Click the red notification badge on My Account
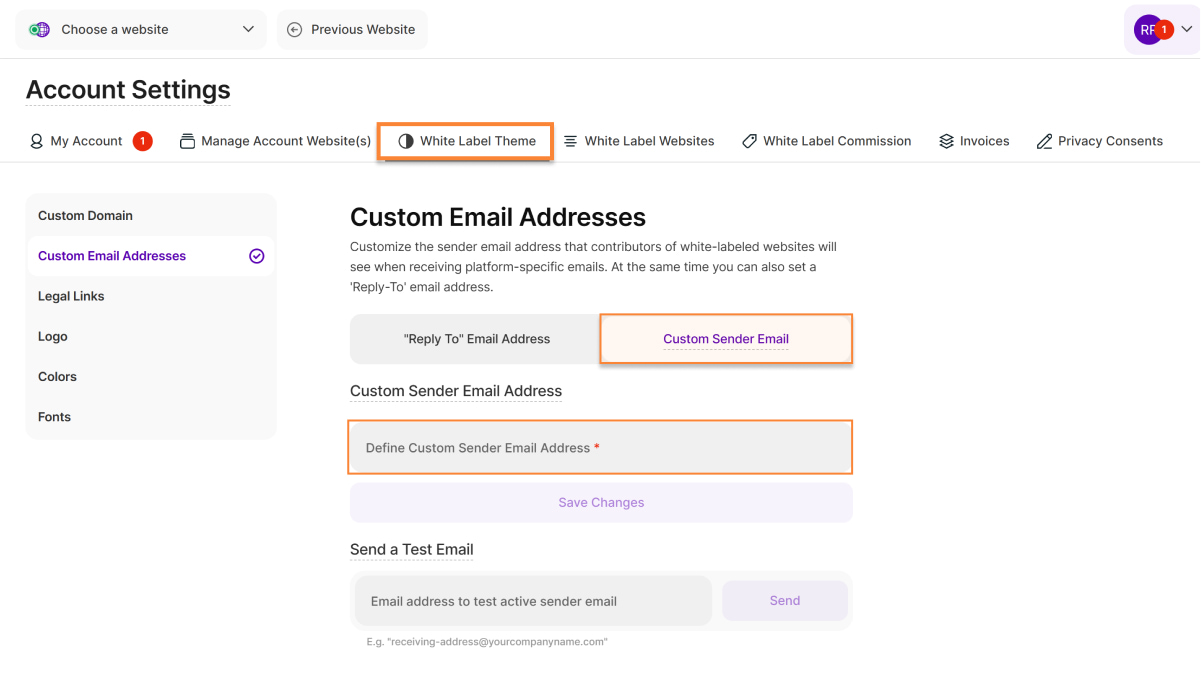 tap(142, 141)
